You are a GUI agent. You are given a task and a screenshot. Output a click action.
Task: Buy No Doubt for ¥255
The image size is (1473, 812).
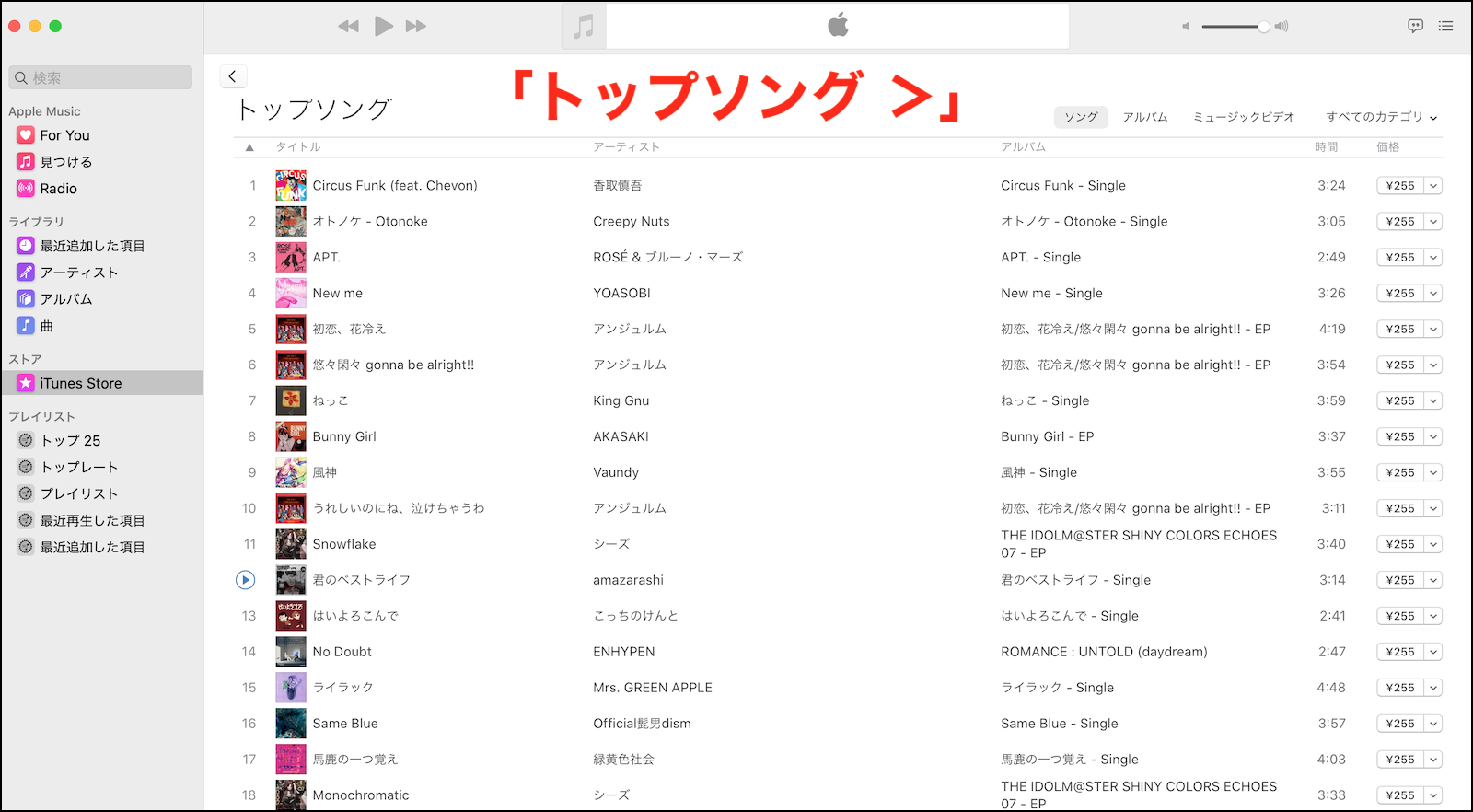1400,653
